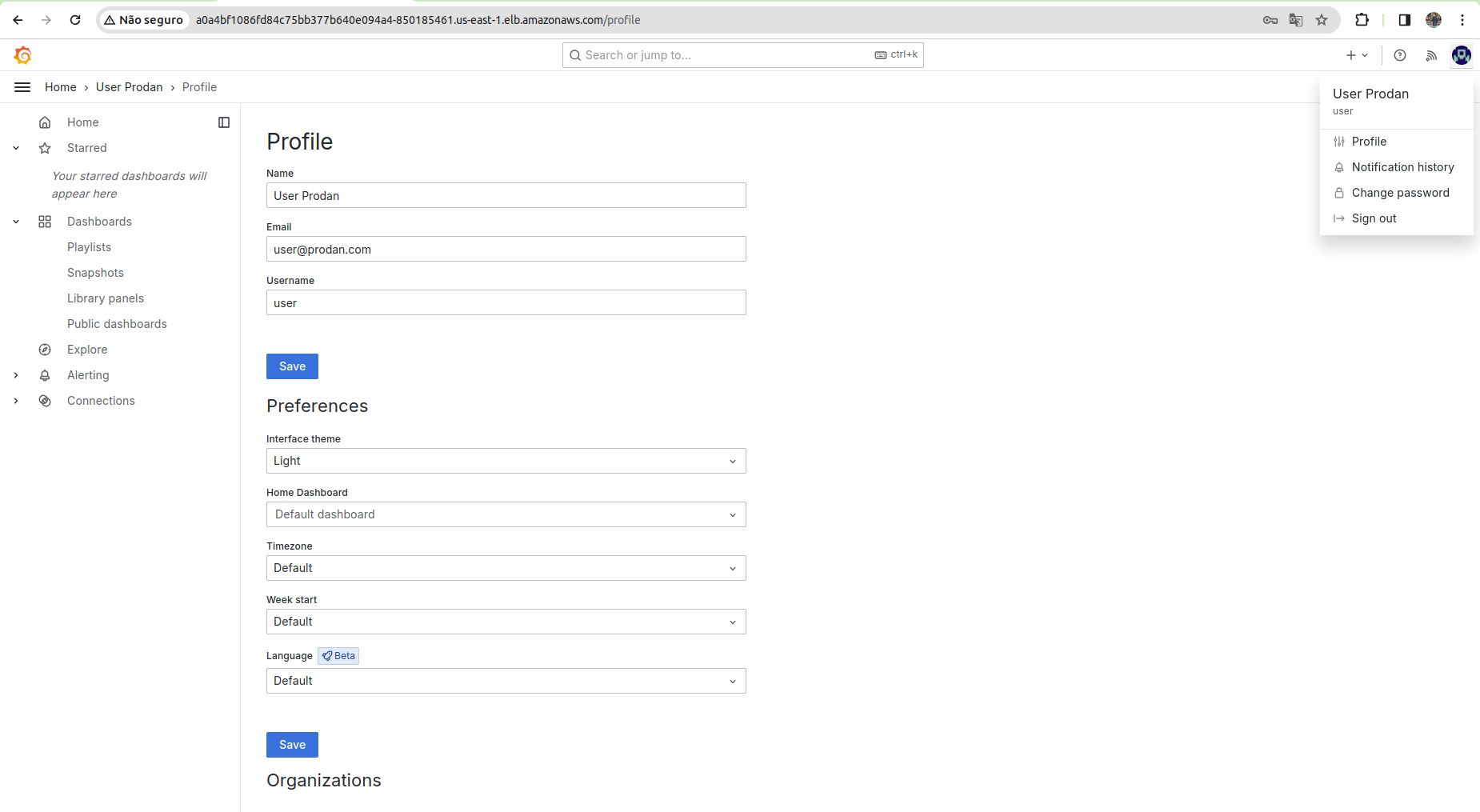Open the browser side panel icon
The width and height of the screenshot is (1480, 812).
(1404, 20)
